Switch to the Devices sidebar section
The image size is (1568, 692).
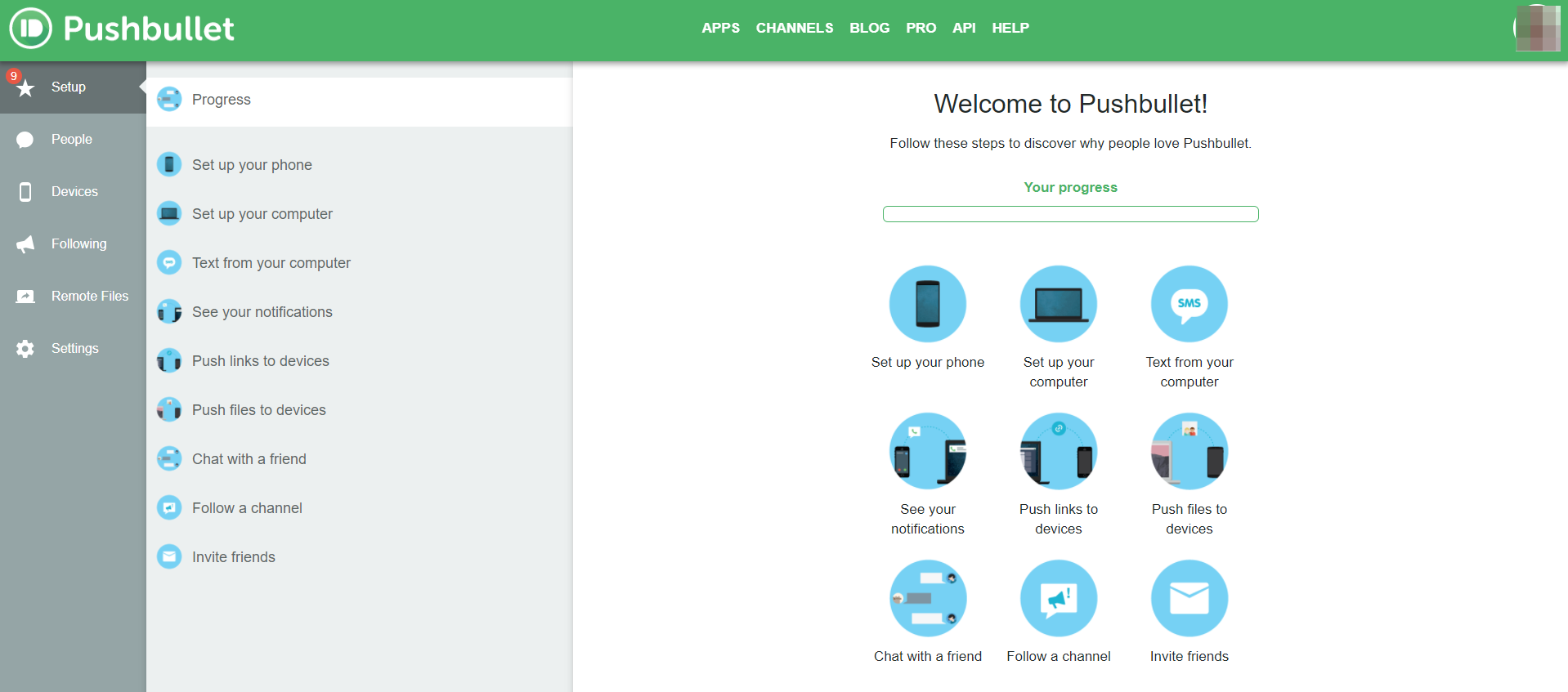73,192
